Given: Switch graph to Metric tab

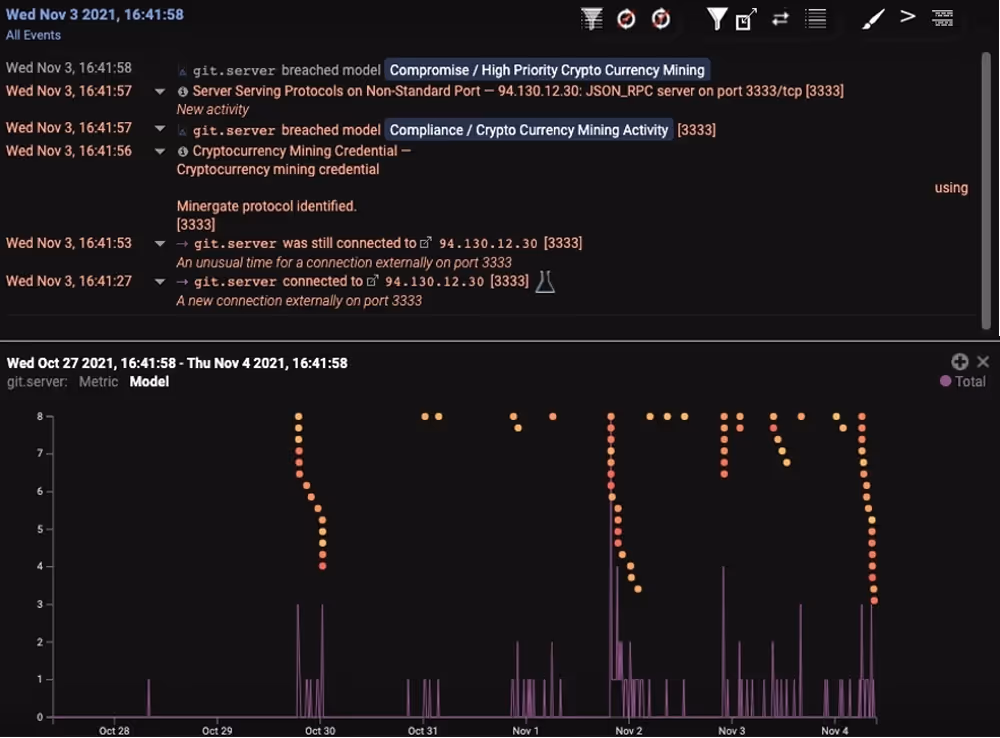Looking at the screenshot, I should coord(99,381).
